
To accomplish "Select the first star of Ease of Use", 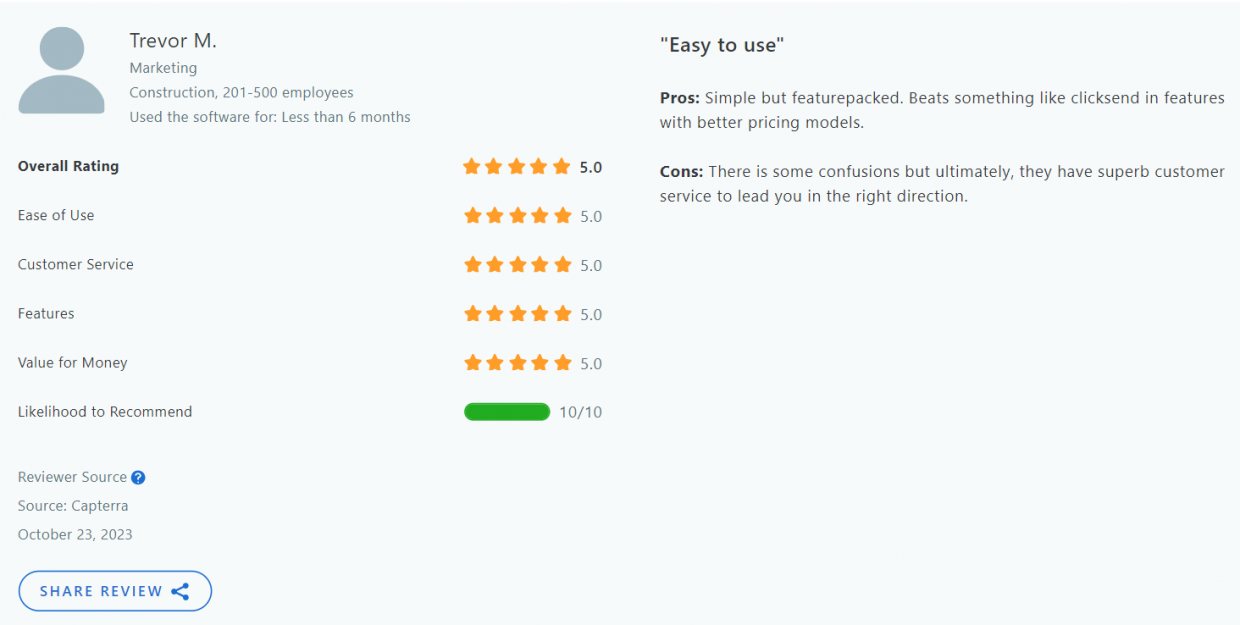I will click(x=471, y=215).
